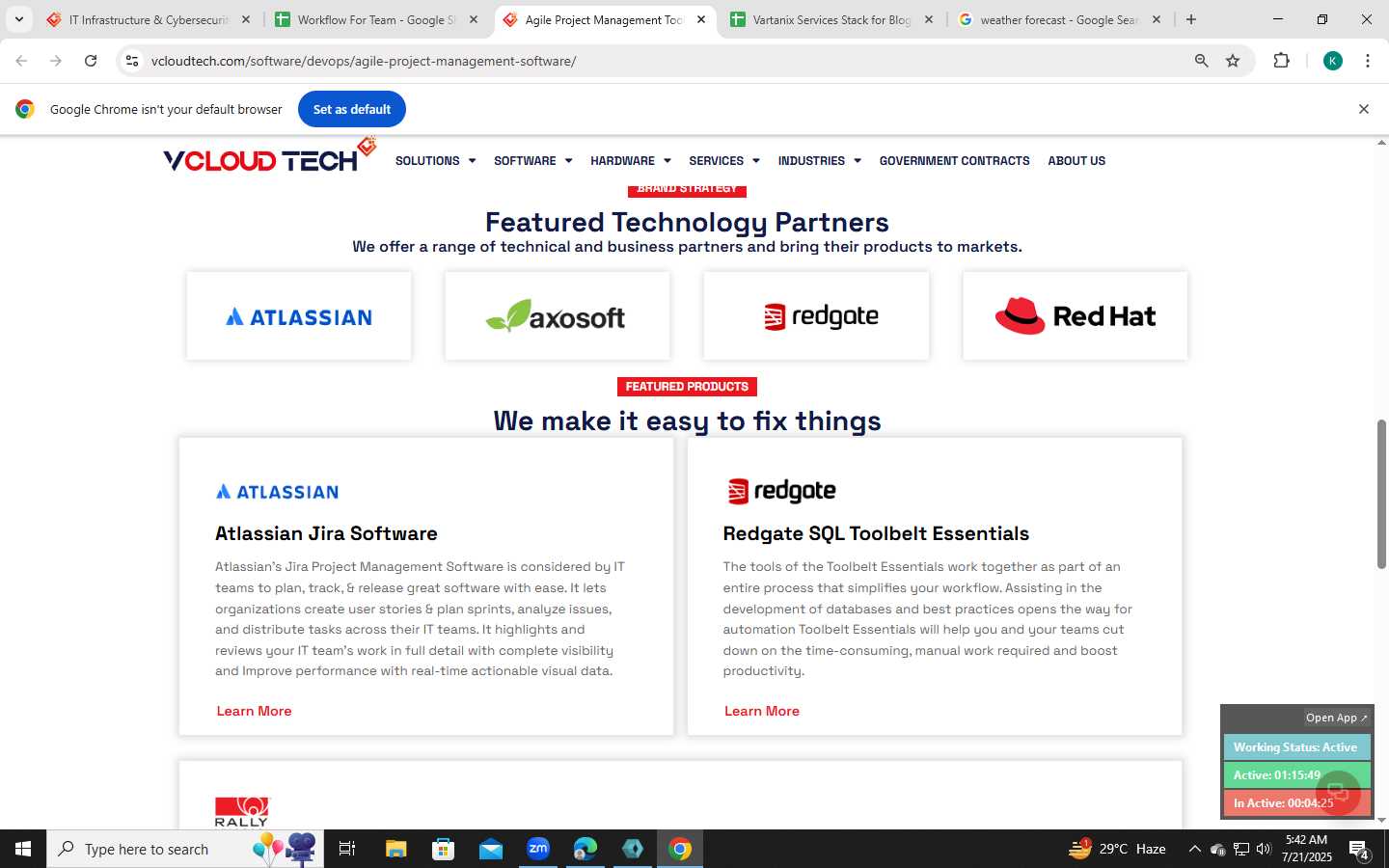Show hidden system tray icons
The image size is (1389, 868).
1194,849
